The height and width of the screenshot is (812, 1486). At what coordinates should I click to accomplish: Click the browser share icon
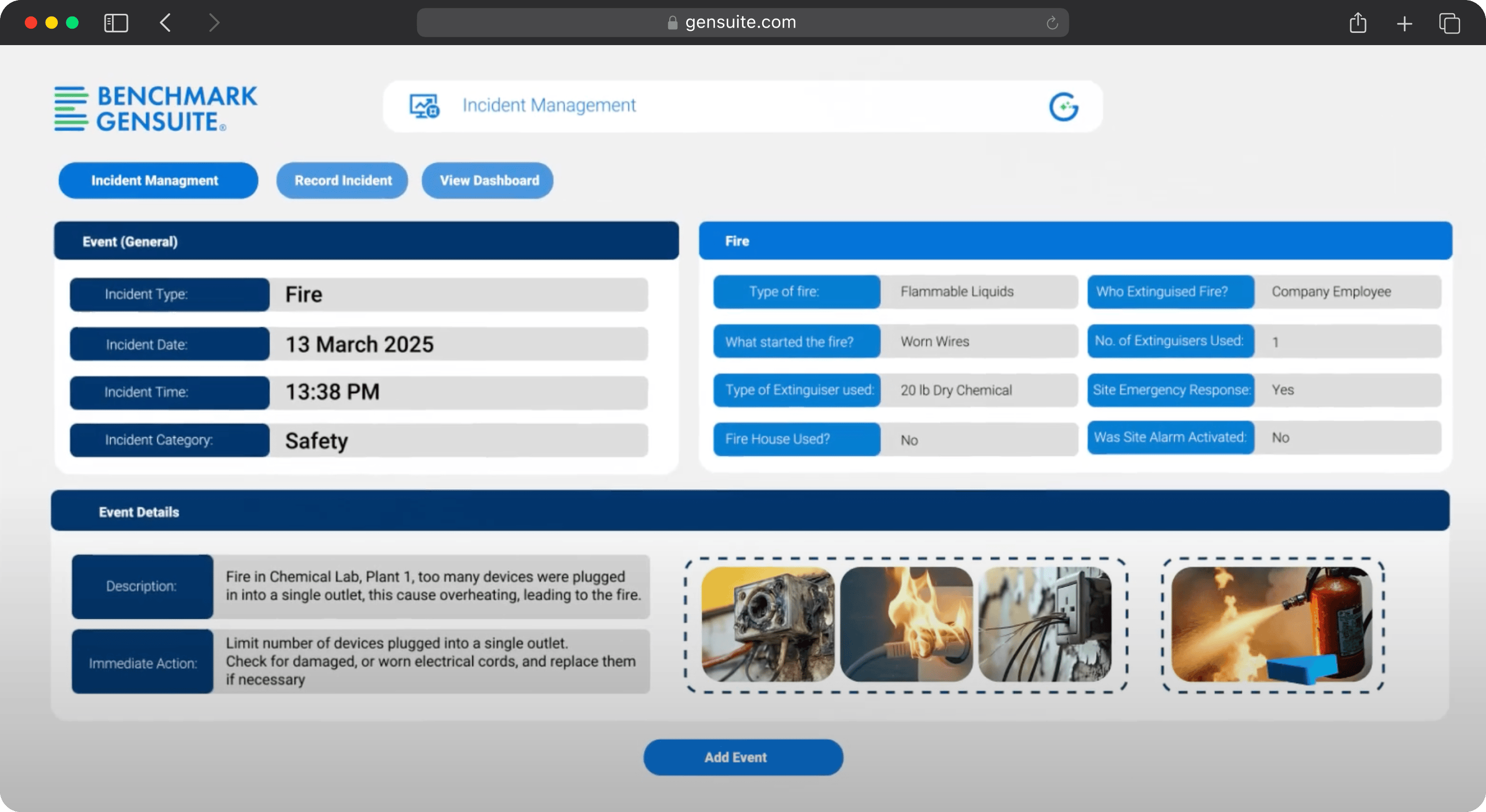[x=1358, y=23]
